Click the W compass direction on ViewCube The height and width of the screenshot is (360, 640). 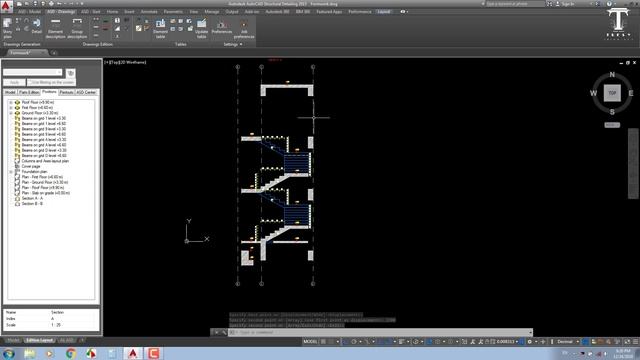point(593,93)
